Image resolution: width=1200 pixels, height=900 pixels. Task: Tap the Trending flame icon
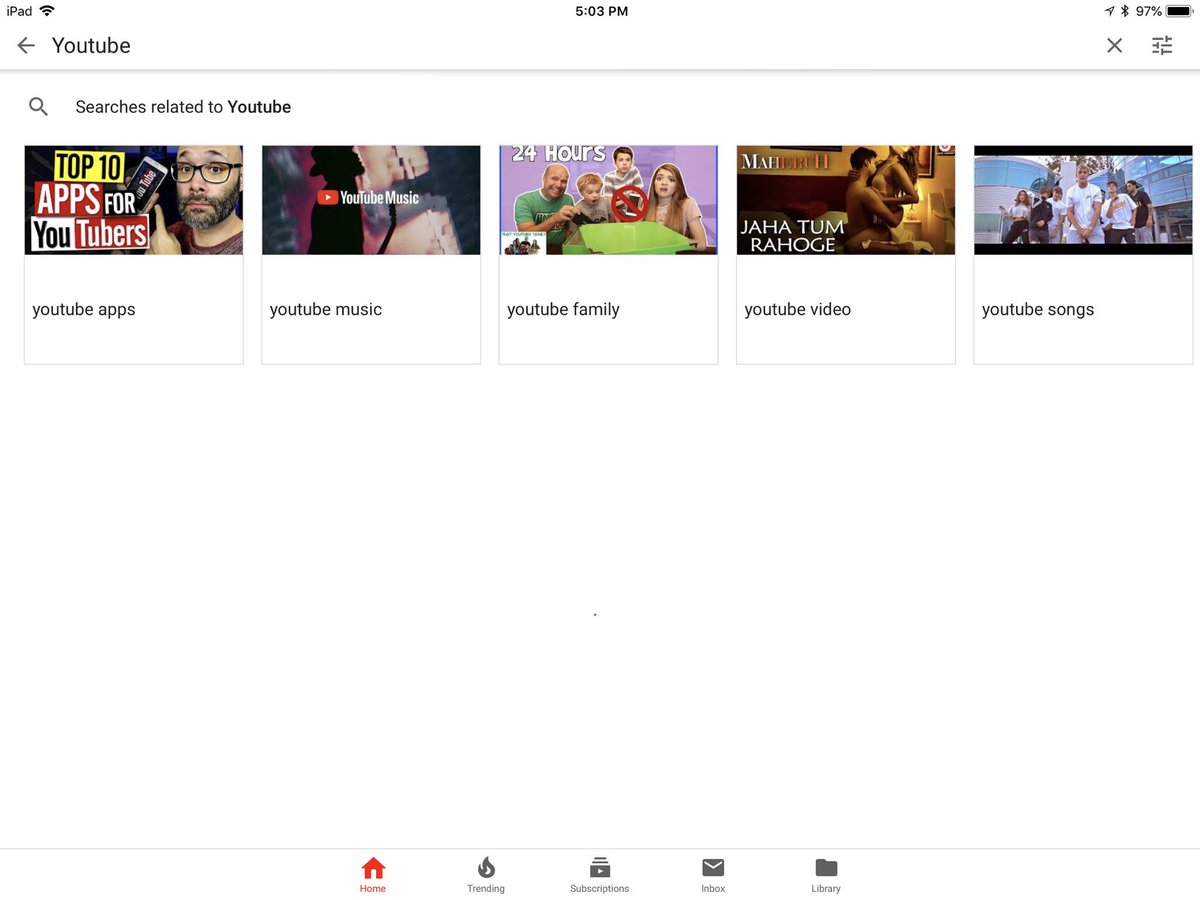click(x=486, y=867)
